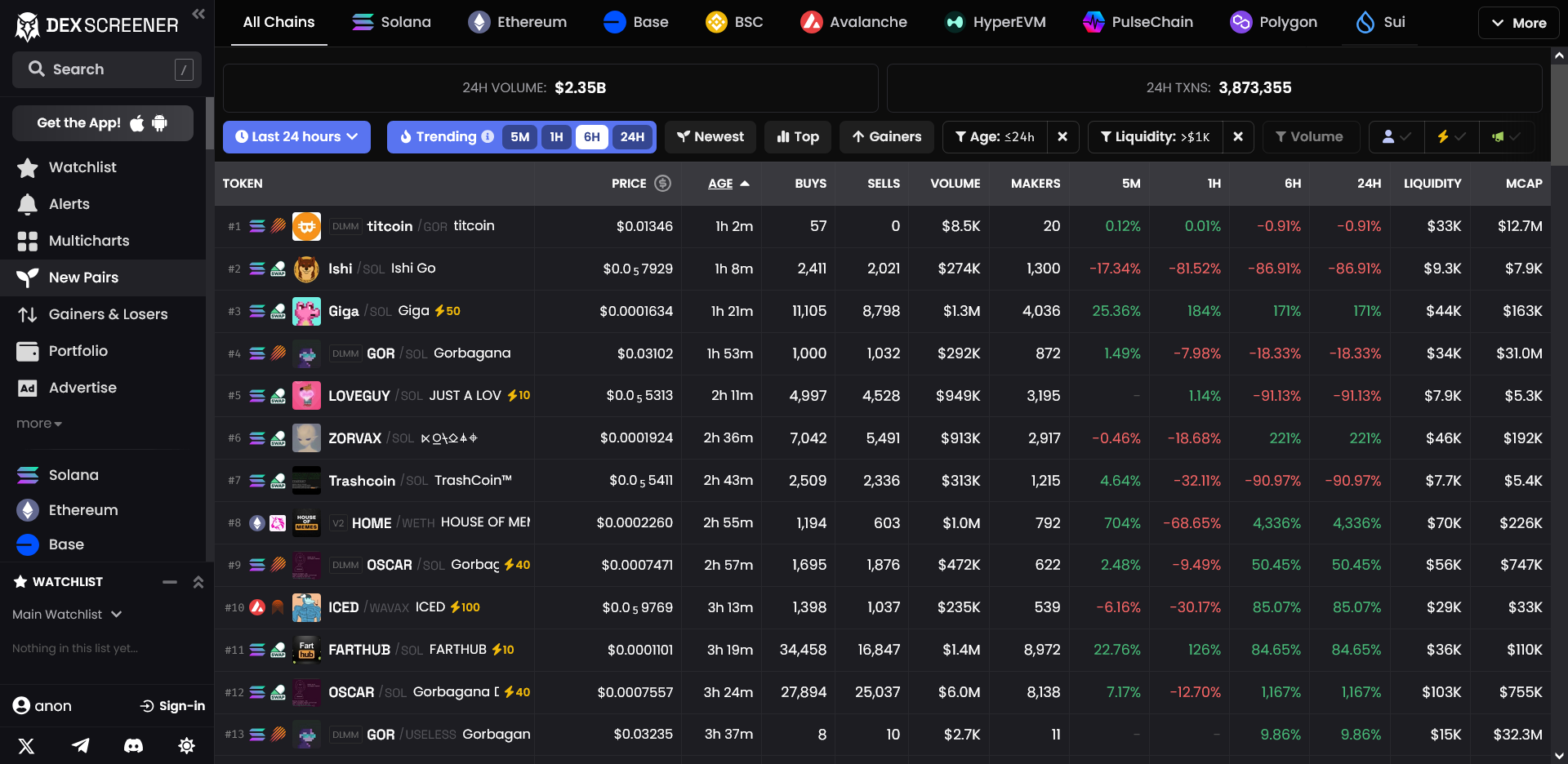Click the Sign-in button
Screen dimensions: 1568x764
point(172,705)
